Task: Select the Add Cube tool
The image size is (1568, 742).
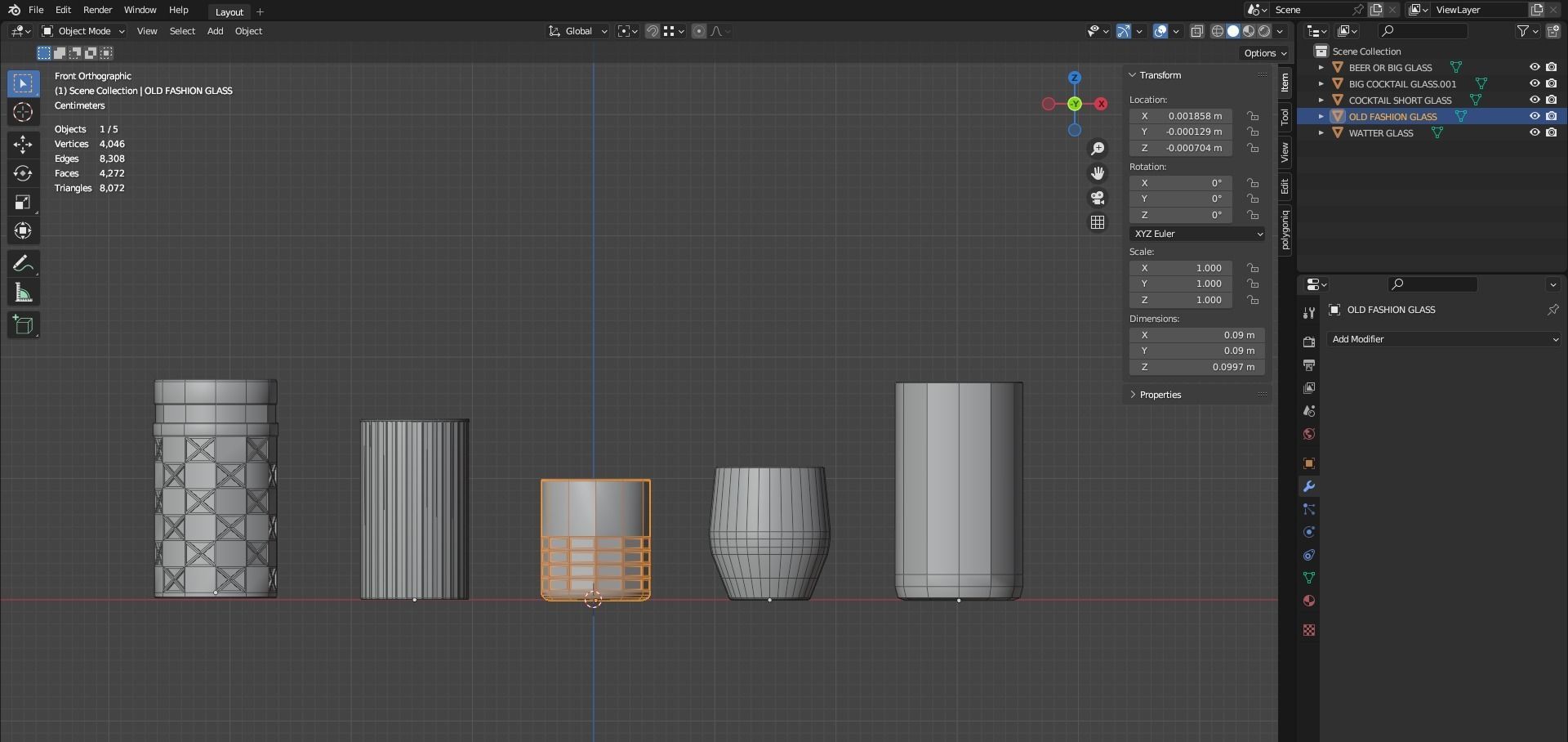Action: pos(23,324)
